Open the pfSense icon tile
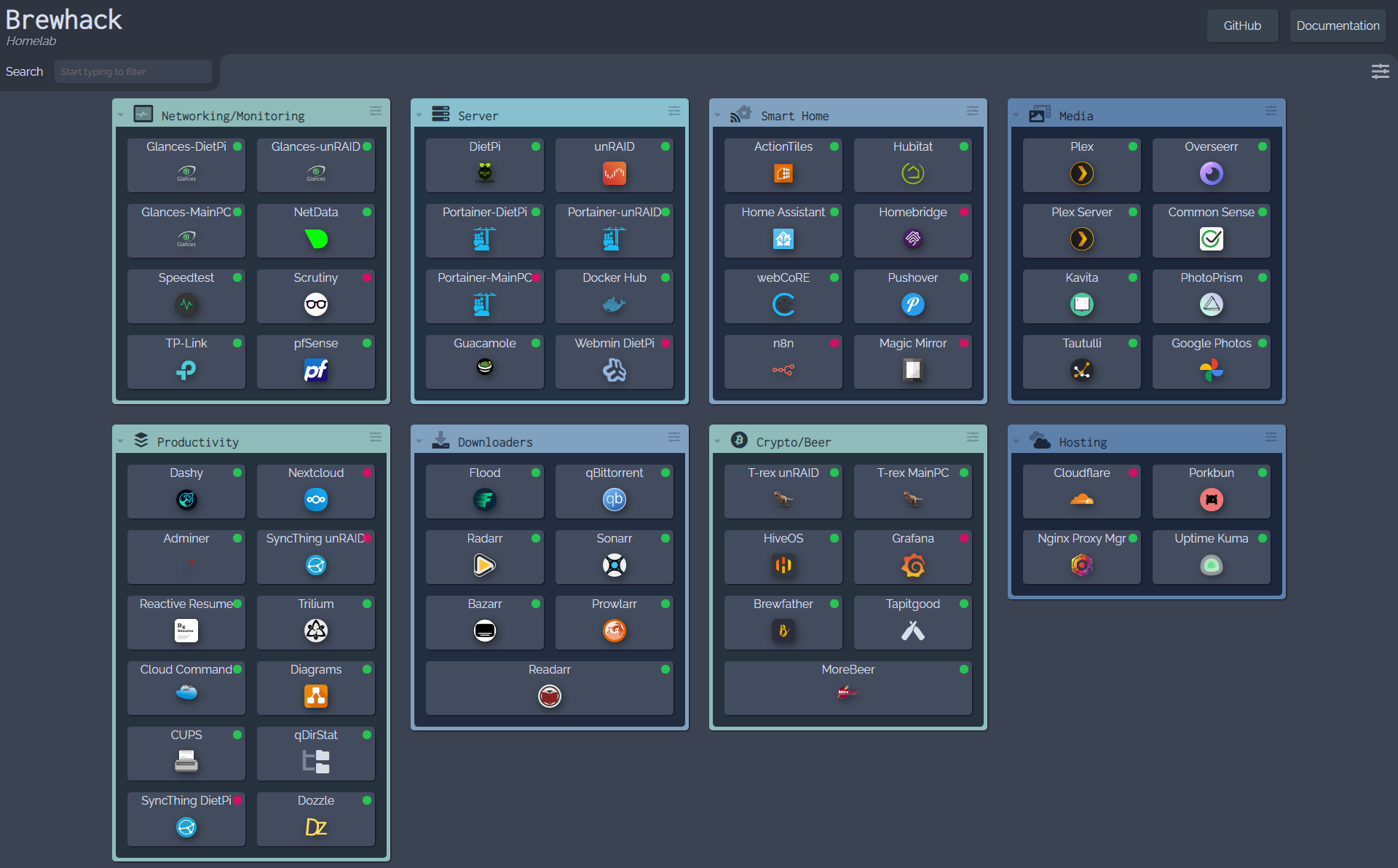This screenshot has height=868, width=1398. (x=315, y=371)
